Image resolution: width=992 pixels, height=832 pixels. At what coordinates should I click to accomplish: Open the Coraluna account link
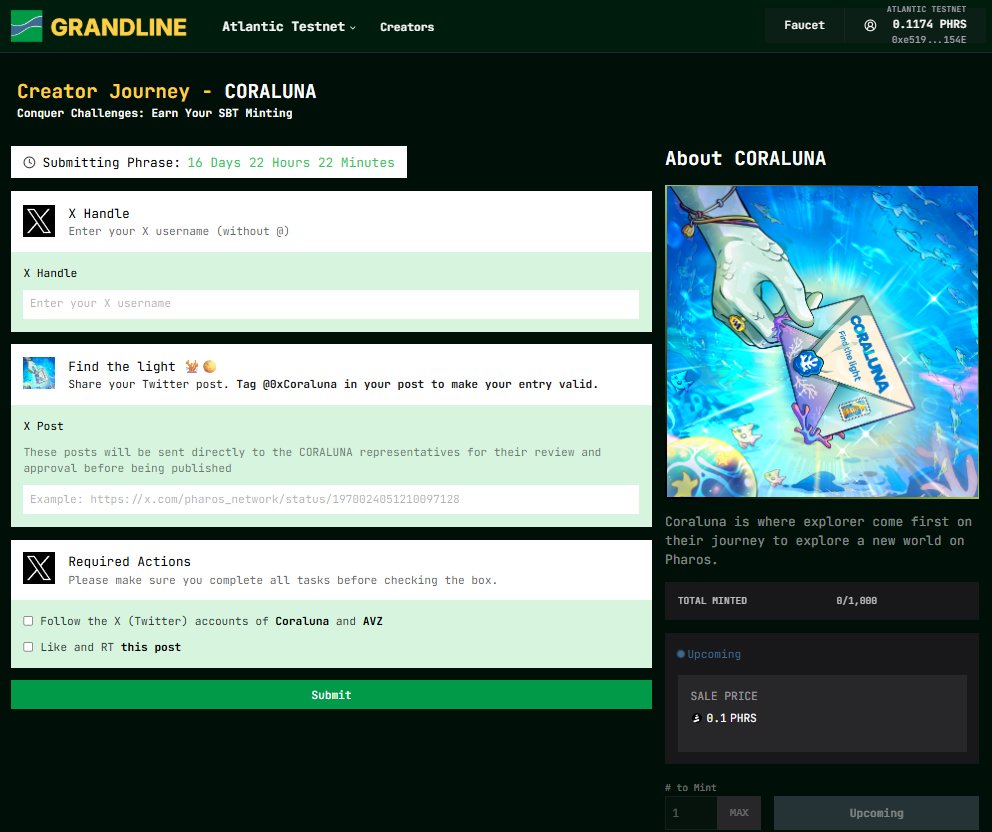[x=302, y=621]
